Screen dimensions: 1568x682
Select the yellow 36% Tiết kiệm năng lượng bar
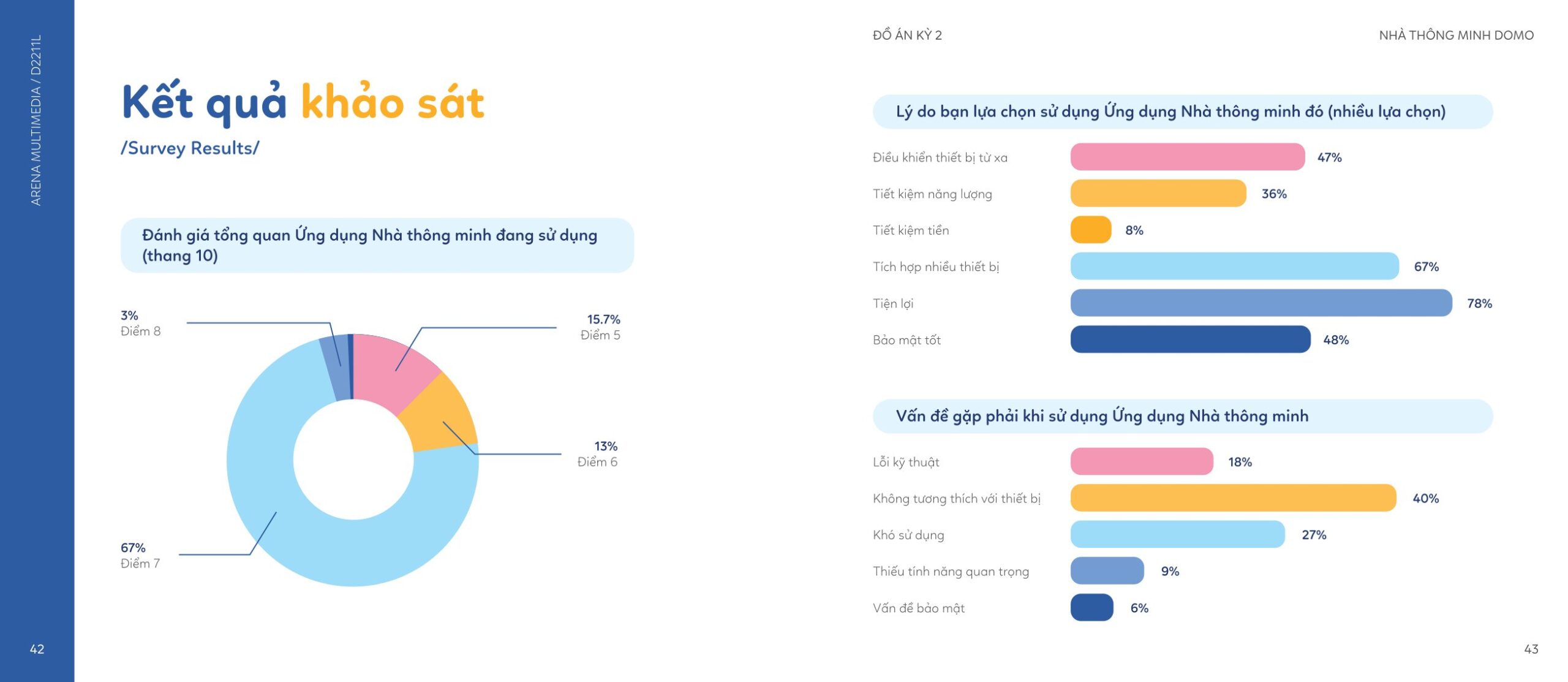click(1158, 193)
